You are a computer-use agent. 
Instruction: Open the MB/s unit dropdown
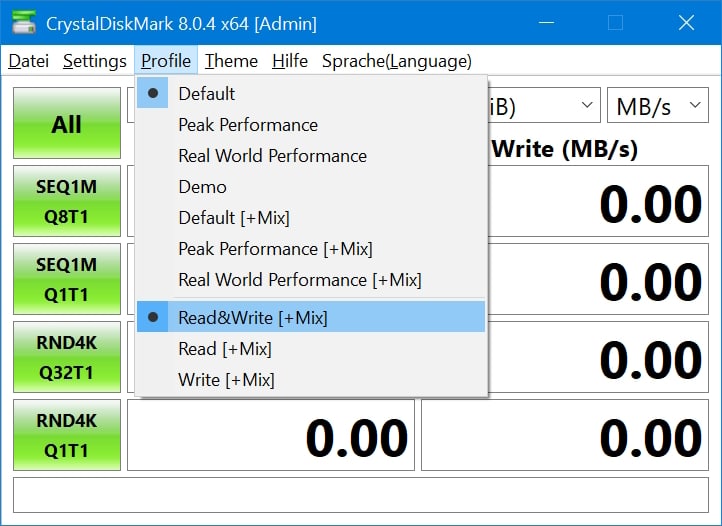[x=658, y=105]
